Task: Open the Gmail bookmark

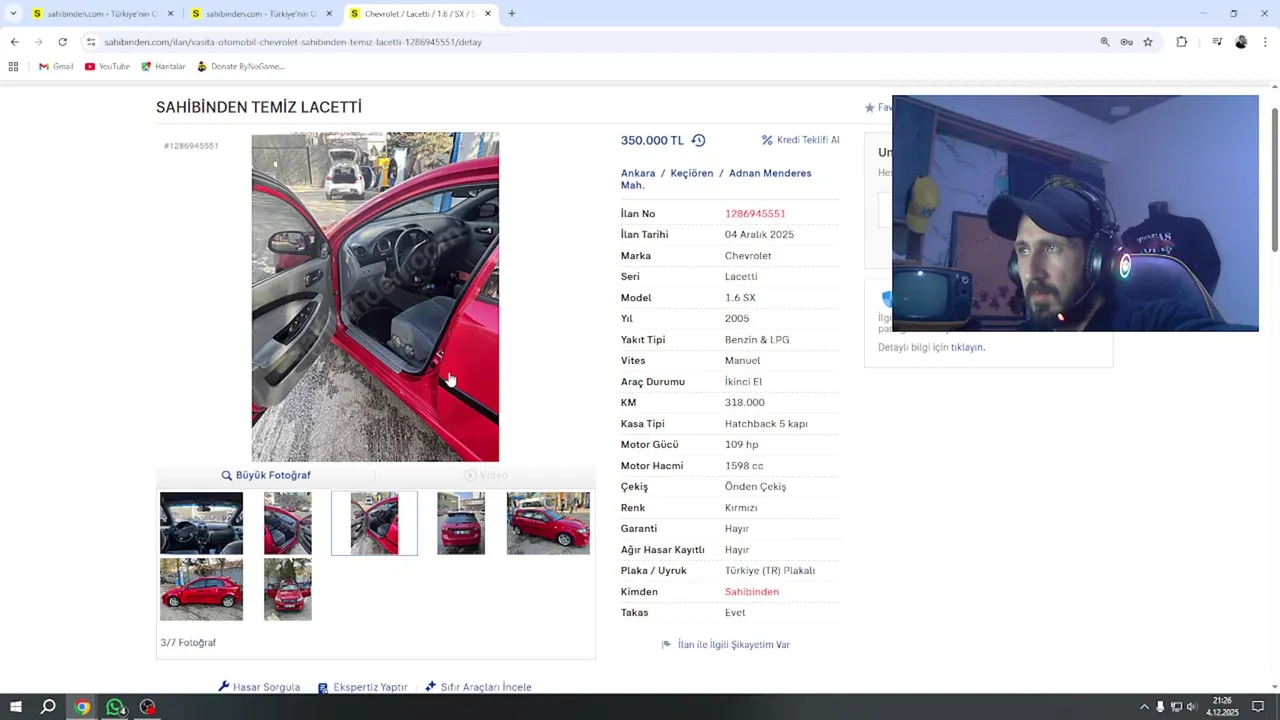Action: coord(56,66)
